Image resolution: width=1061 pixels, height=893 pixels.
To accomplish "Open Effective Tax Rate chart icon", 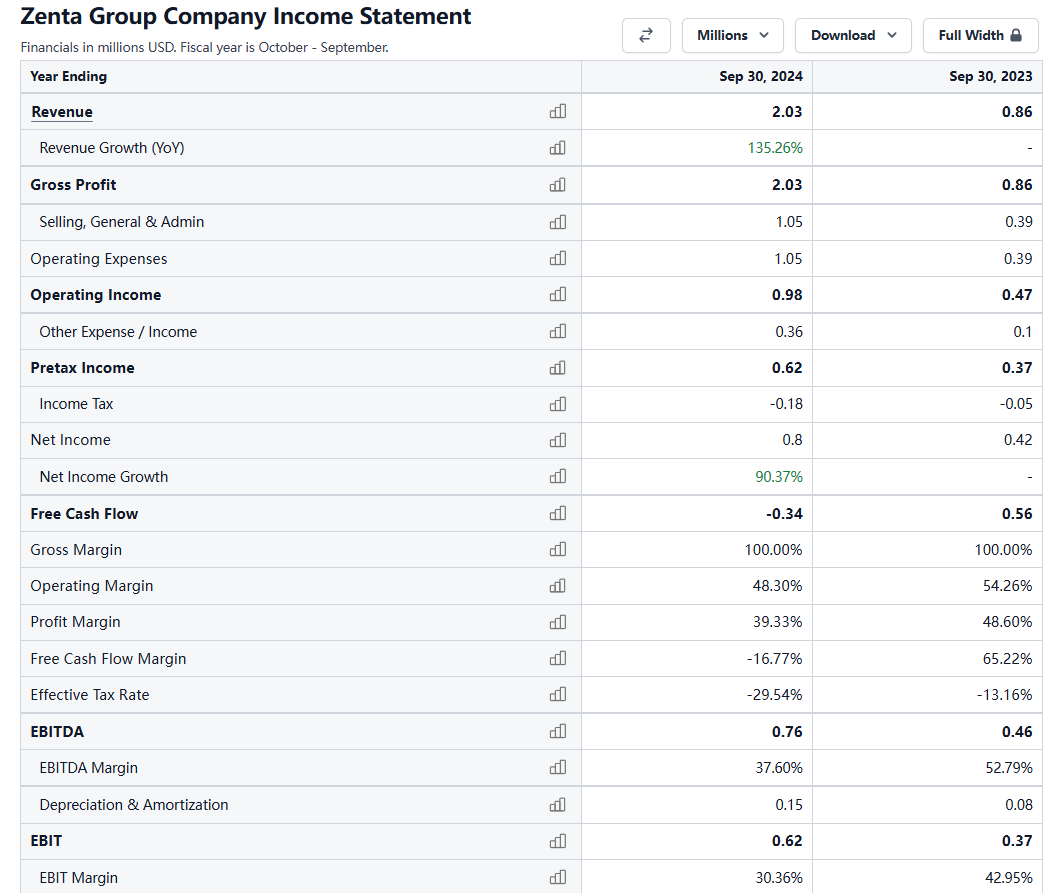I will point(558,694).
